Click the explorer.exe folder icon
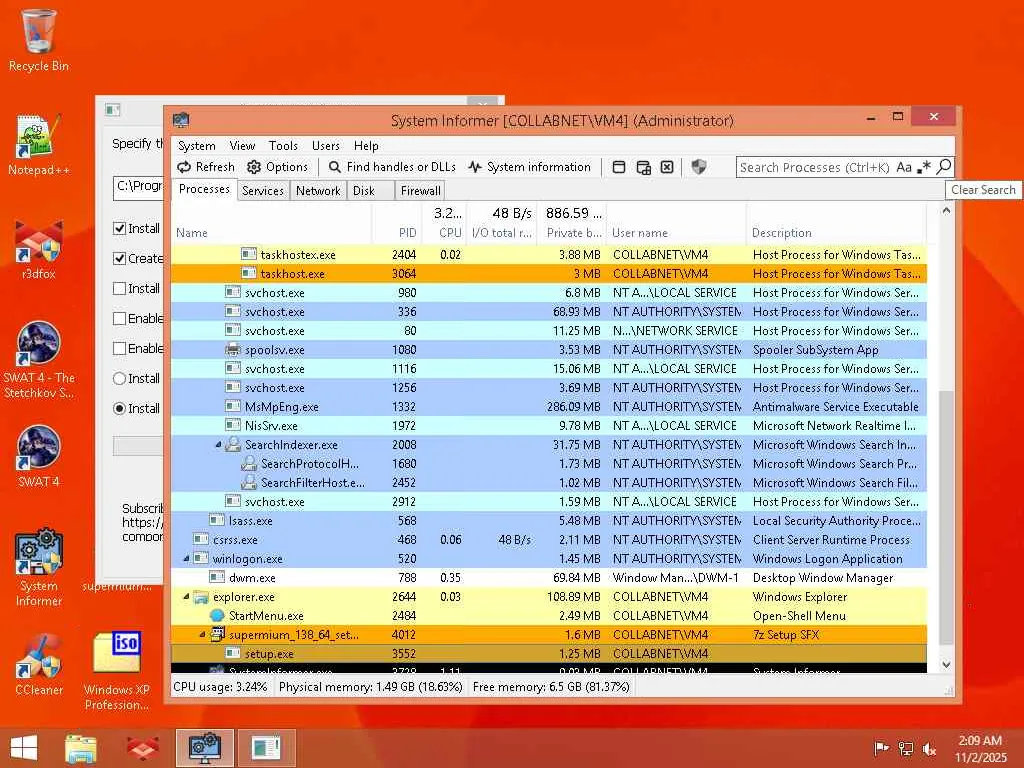Image resolution: width=1024 pixels, height=768 pixels. (x=201, y=597)
